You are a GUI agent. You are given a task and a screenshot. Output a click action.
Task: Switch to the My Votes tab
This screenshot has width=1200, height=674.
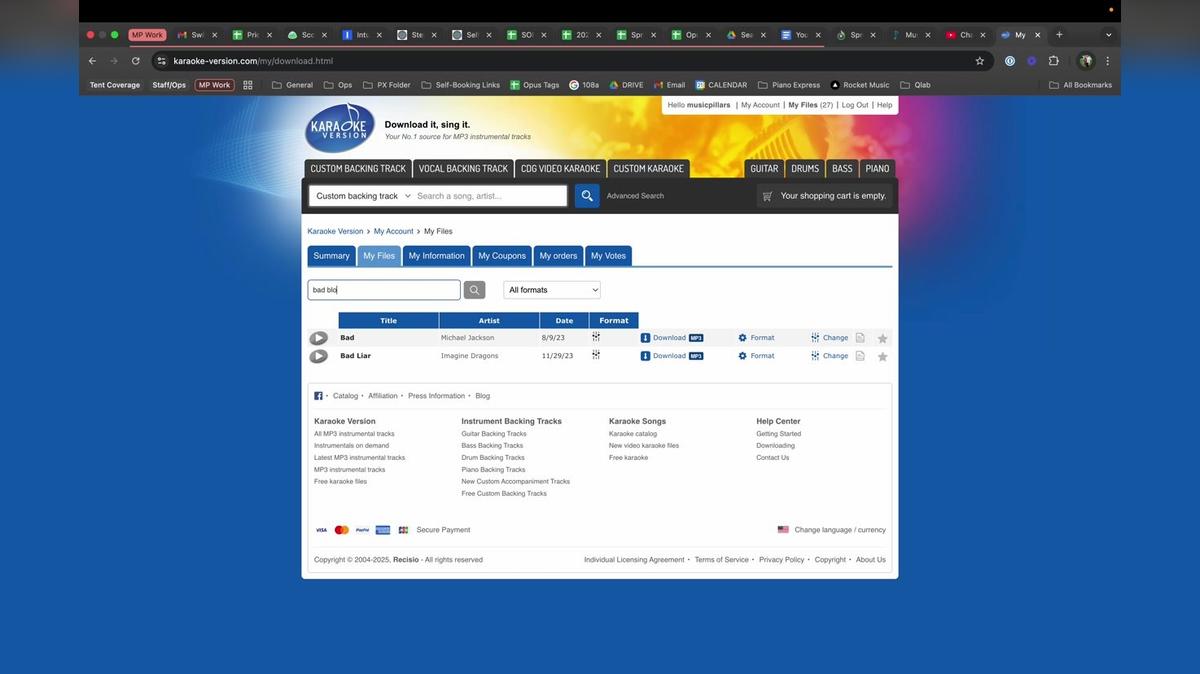coord(608,256)
